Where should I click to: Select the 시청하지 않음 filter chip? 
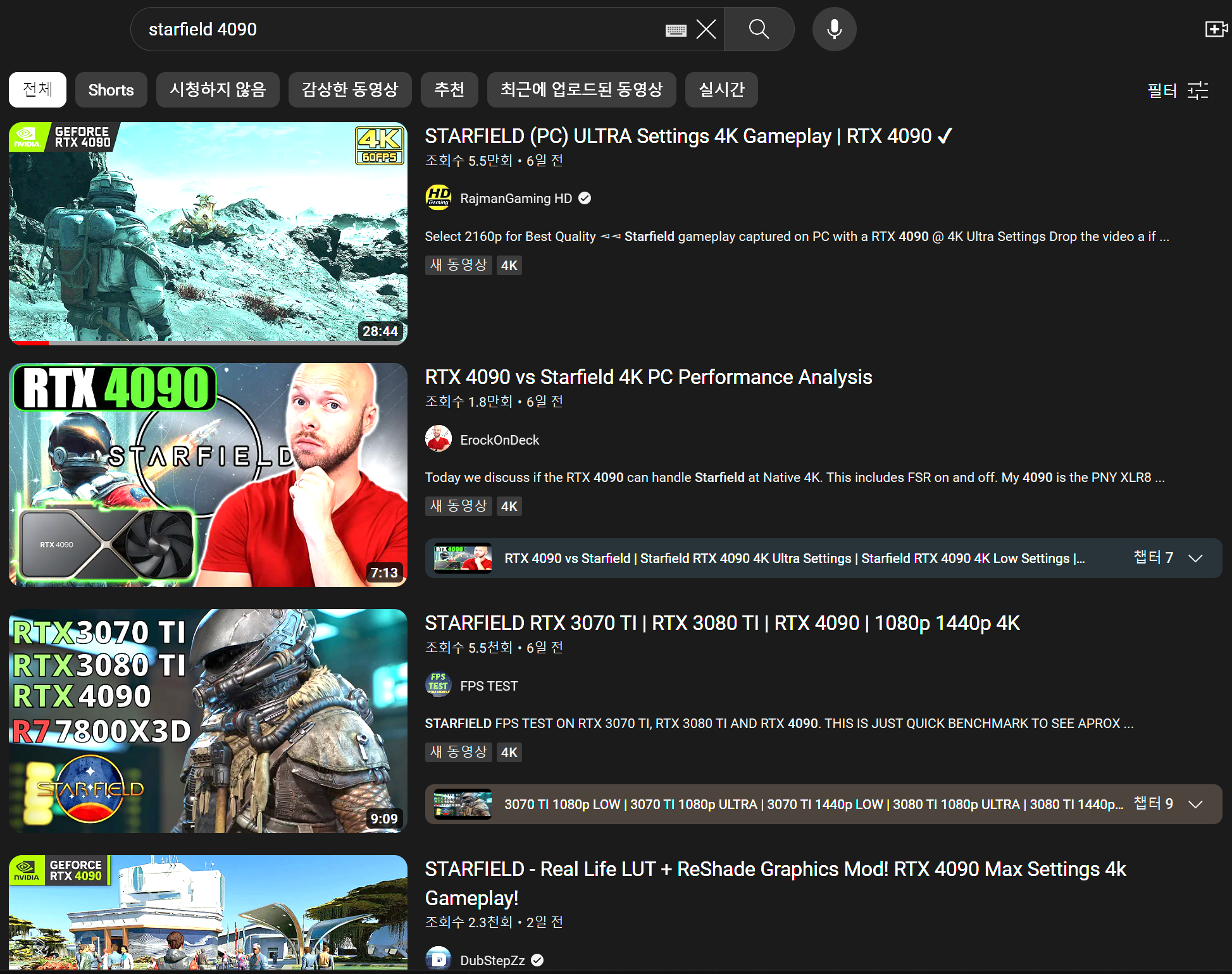218,90
